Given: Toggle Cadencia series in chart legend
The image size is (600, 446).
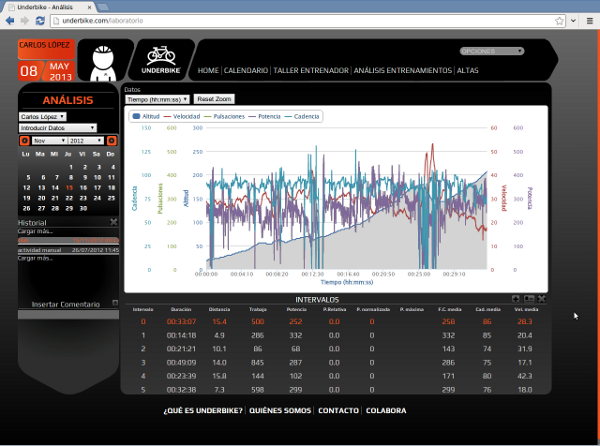Looking at the screenshot, I should [x=302, y=116].
